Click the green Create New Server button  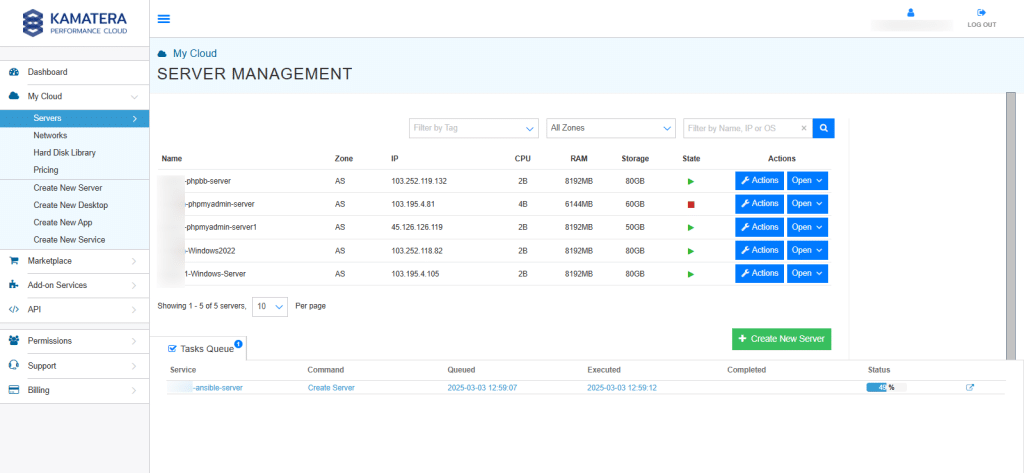(x=781, y=339)
